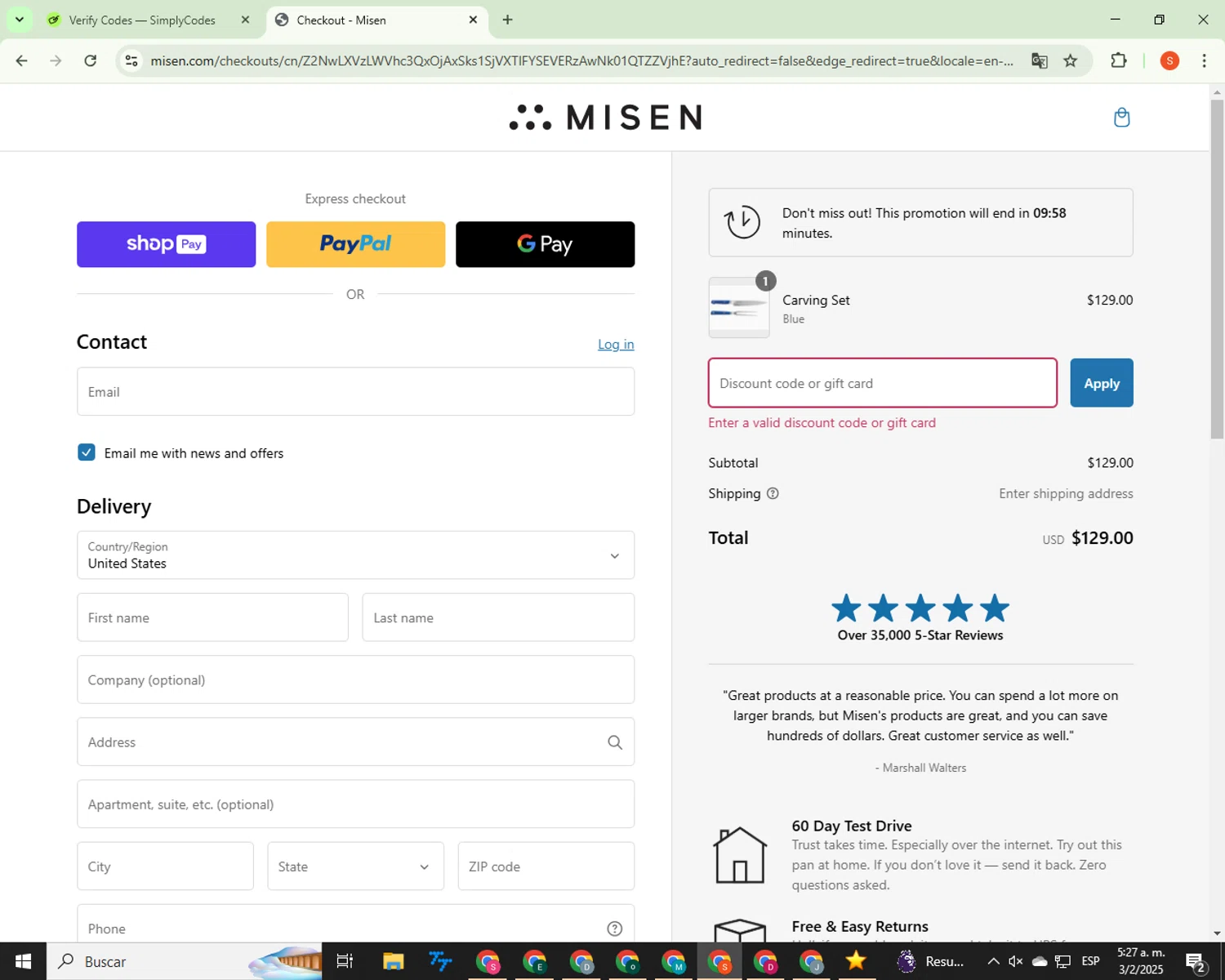Go back to the previous page
The height and width of the screenshot is (980, 1225).
[22, 60]
